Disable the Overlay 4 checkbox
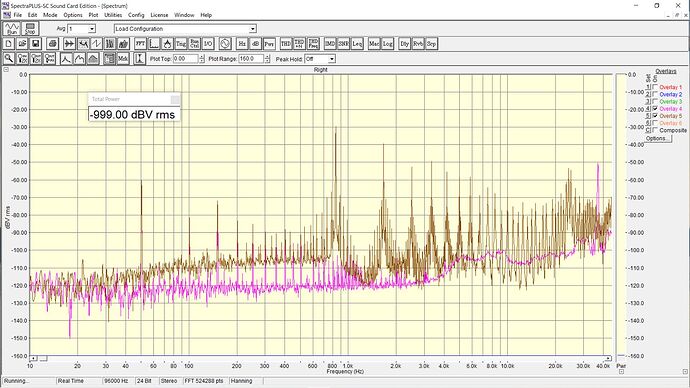This screenshot has height=388, width=690. 655,108
